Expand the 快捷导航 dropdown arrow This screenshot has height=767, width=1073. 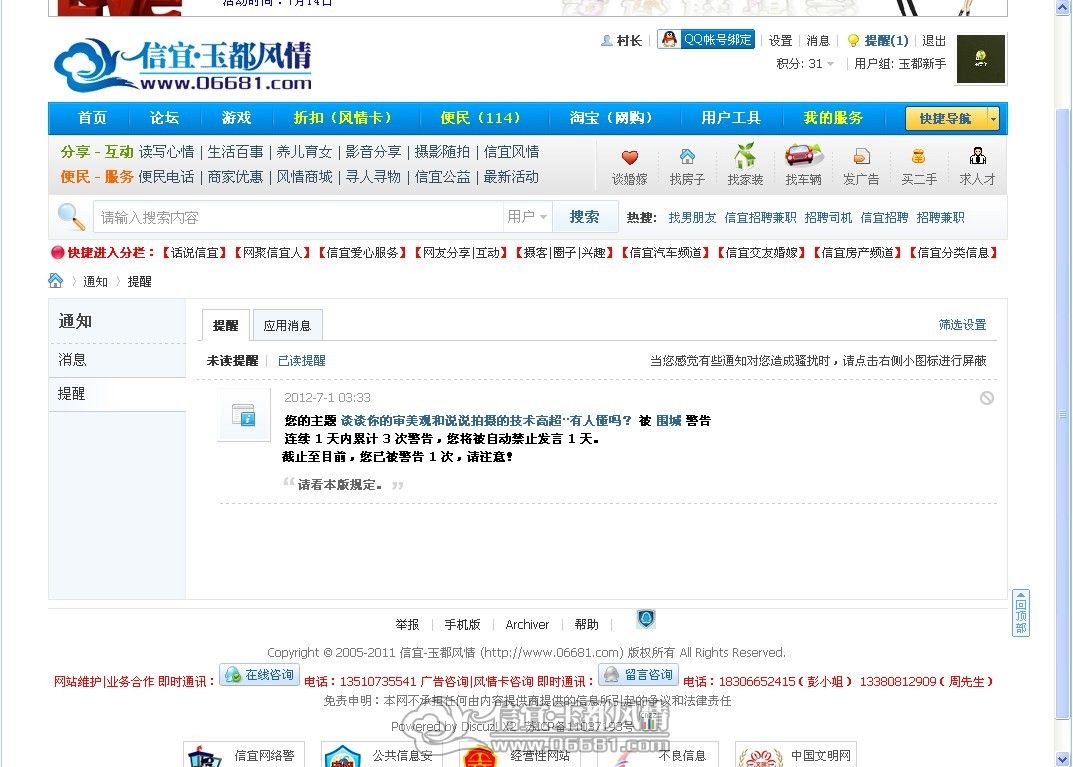(x=993, y=118)
